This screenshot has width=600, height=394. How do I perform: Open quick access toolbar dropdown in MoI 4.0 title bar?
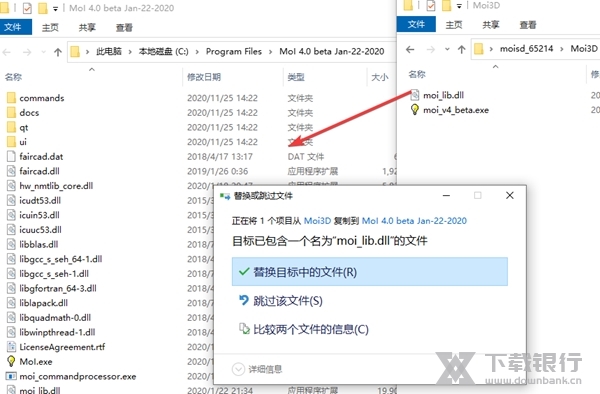[x=55, y=8]
